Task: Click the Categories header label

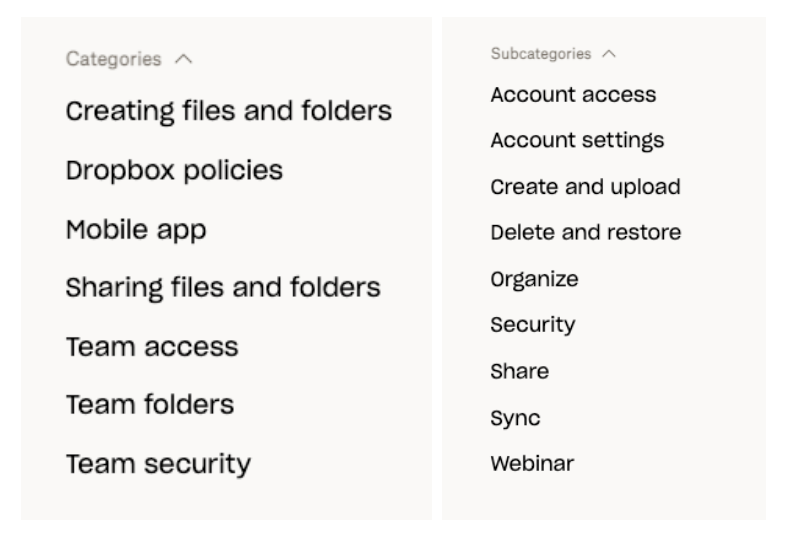Action: pyautogui.click(x=113, y=60)
